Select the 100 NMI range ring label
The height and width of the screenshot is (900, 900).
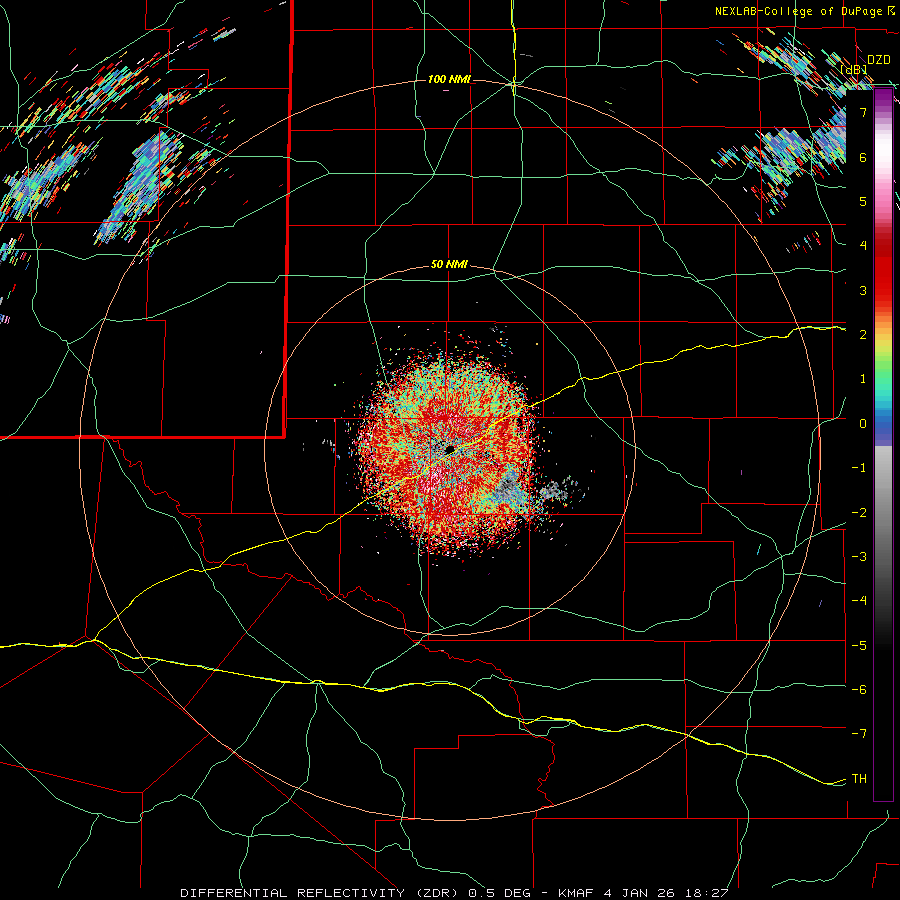449,79
